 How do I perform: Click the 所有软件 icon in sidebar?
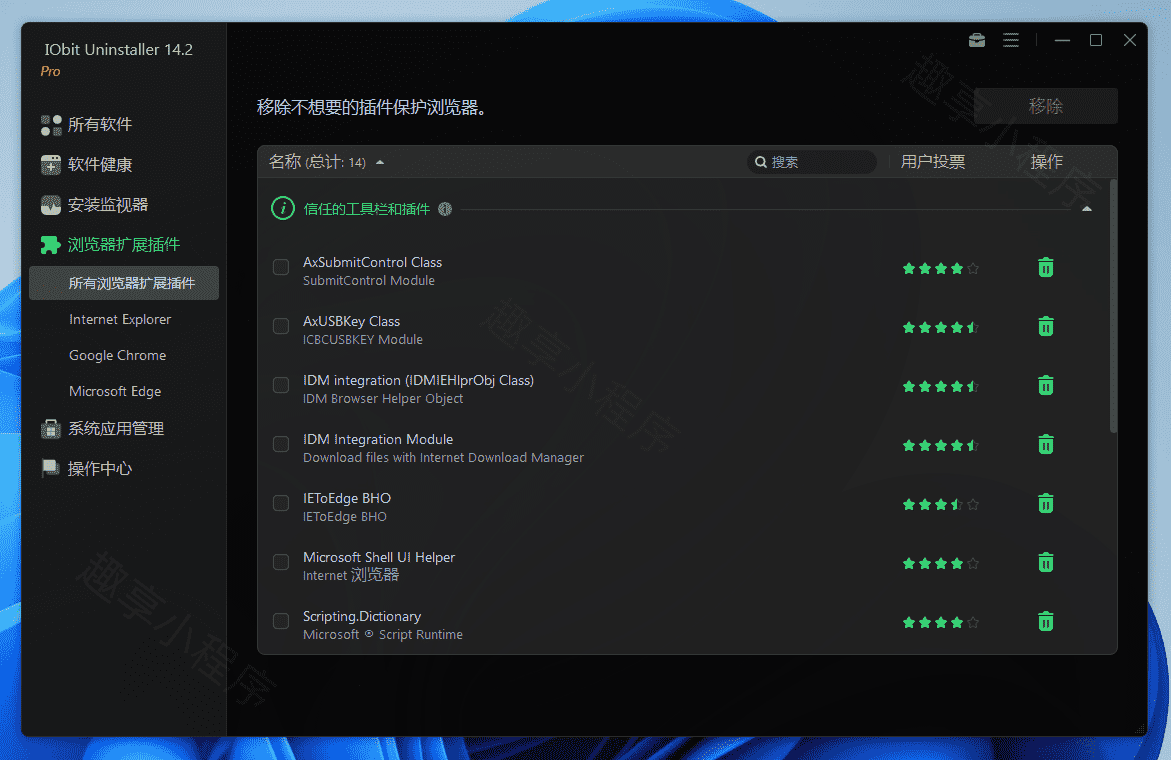tap(51, 125)
